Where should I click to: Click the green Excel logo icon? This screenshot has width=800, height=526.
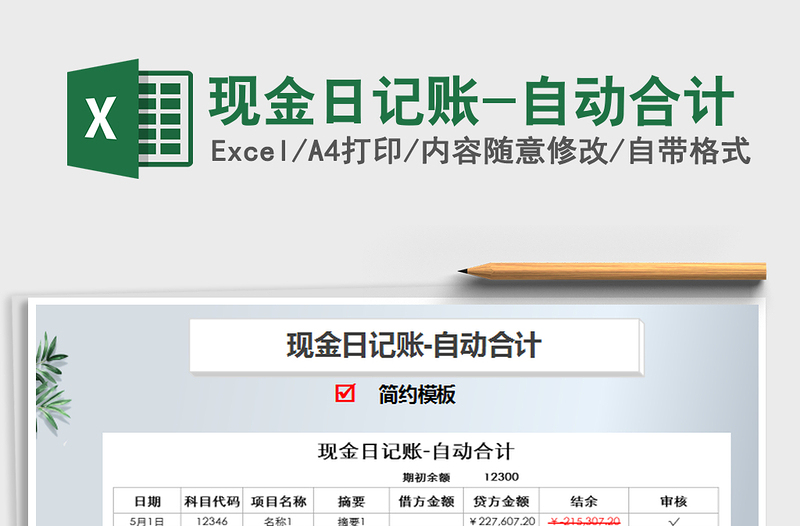click(x=130, y=119)
